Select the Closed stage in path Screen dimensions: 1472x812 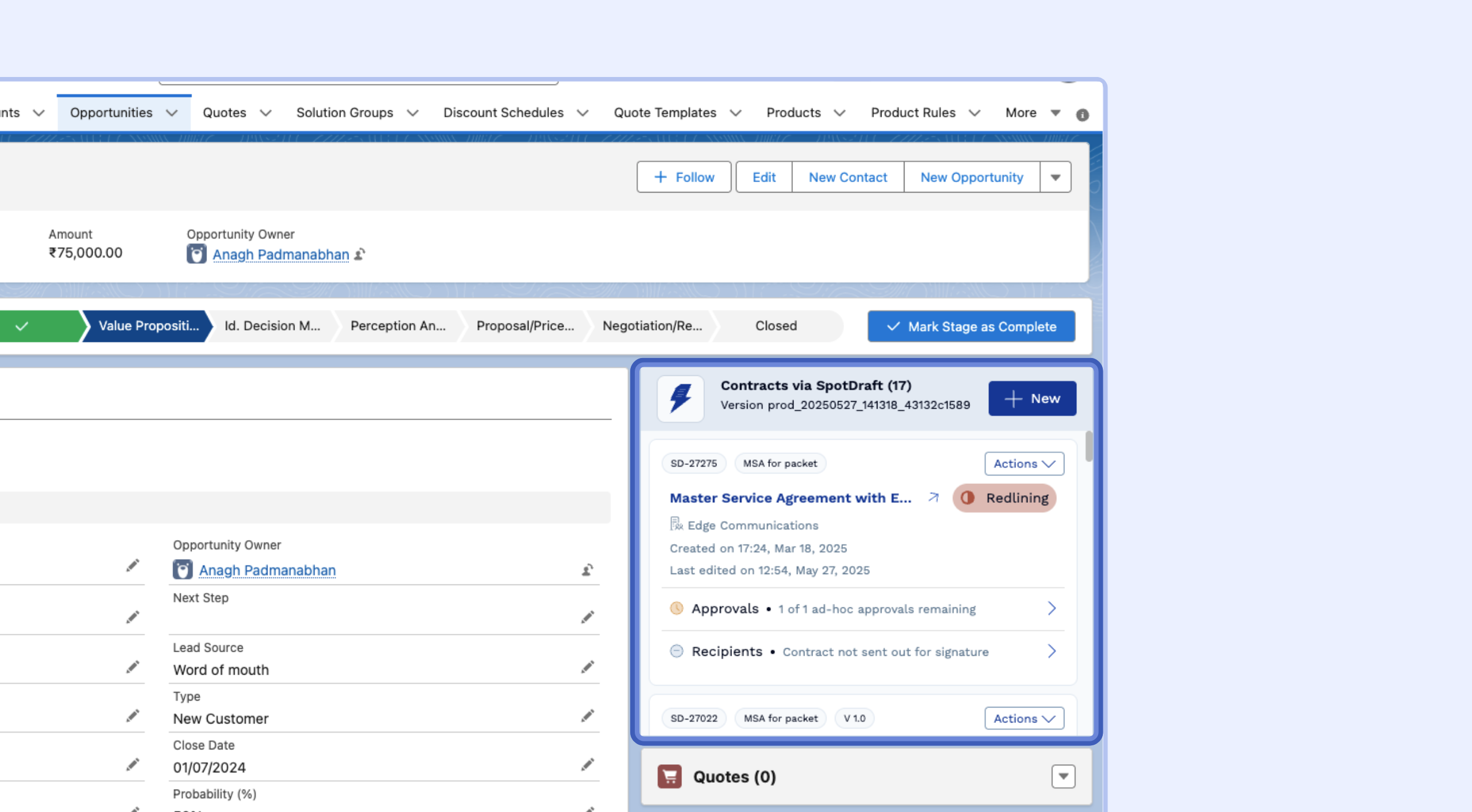pyautogui.click(x=776, y=326)
